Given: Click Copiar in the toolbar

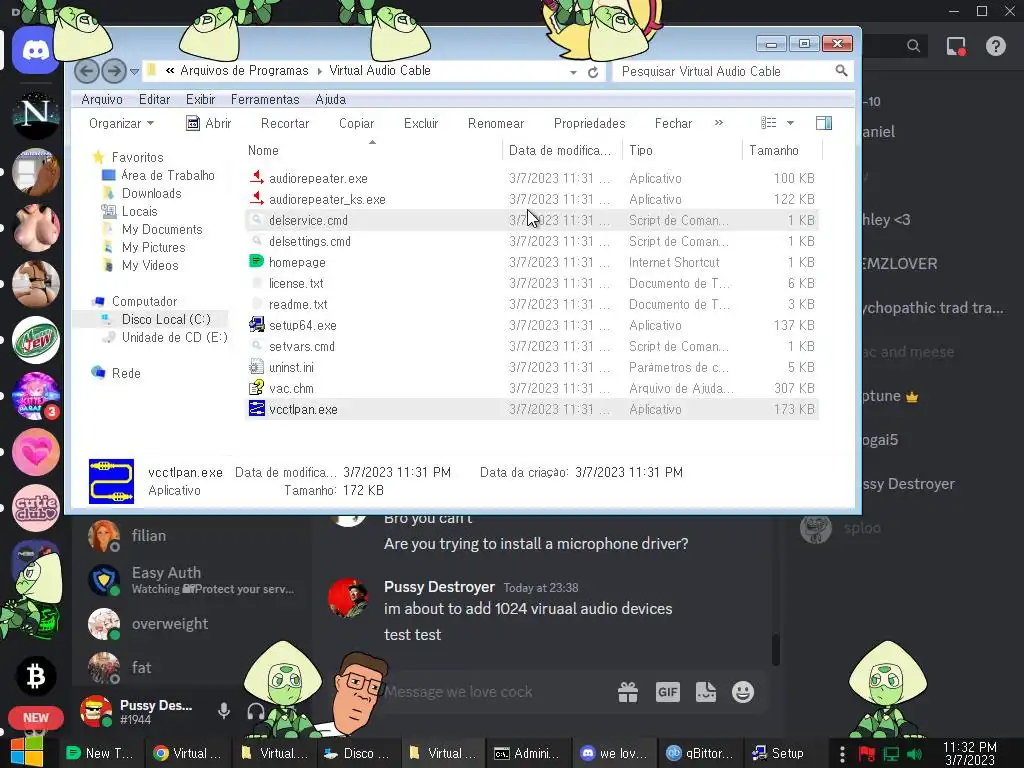Looking at the screenshot, I should [x=357, y=123].
